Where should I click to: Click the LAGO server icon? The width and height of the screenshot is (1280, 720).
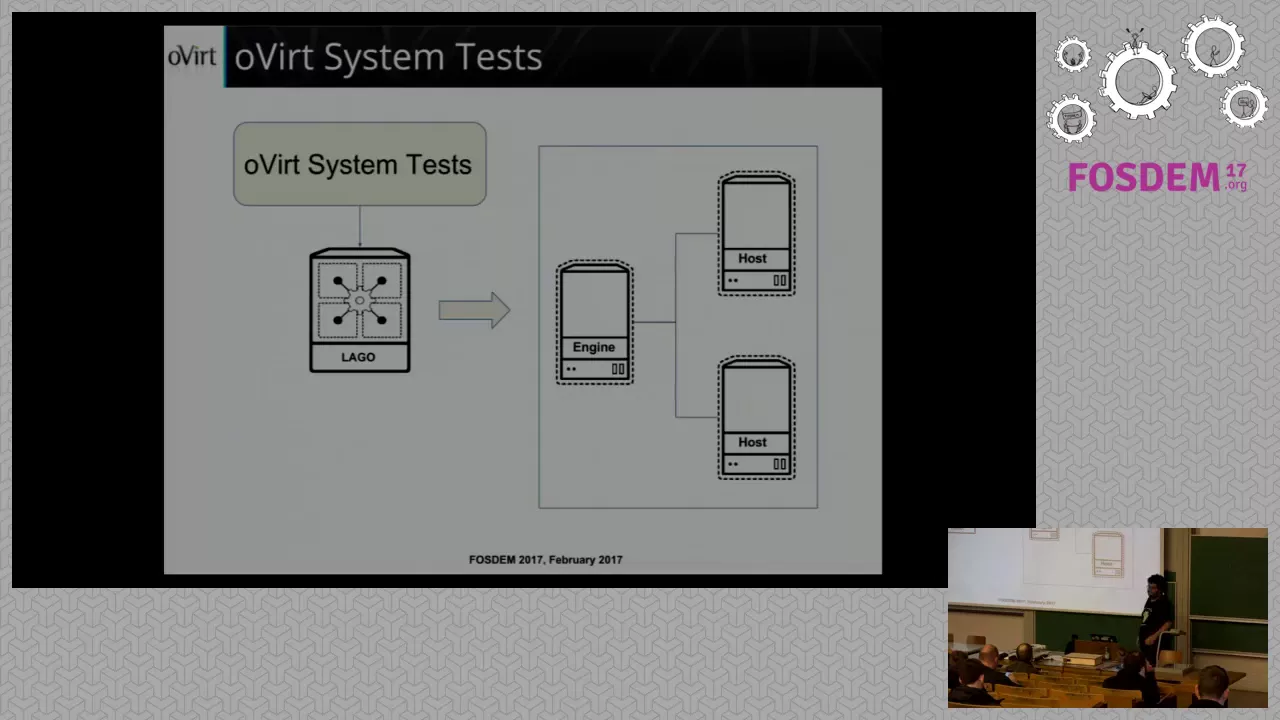click(x=360, y=311)
